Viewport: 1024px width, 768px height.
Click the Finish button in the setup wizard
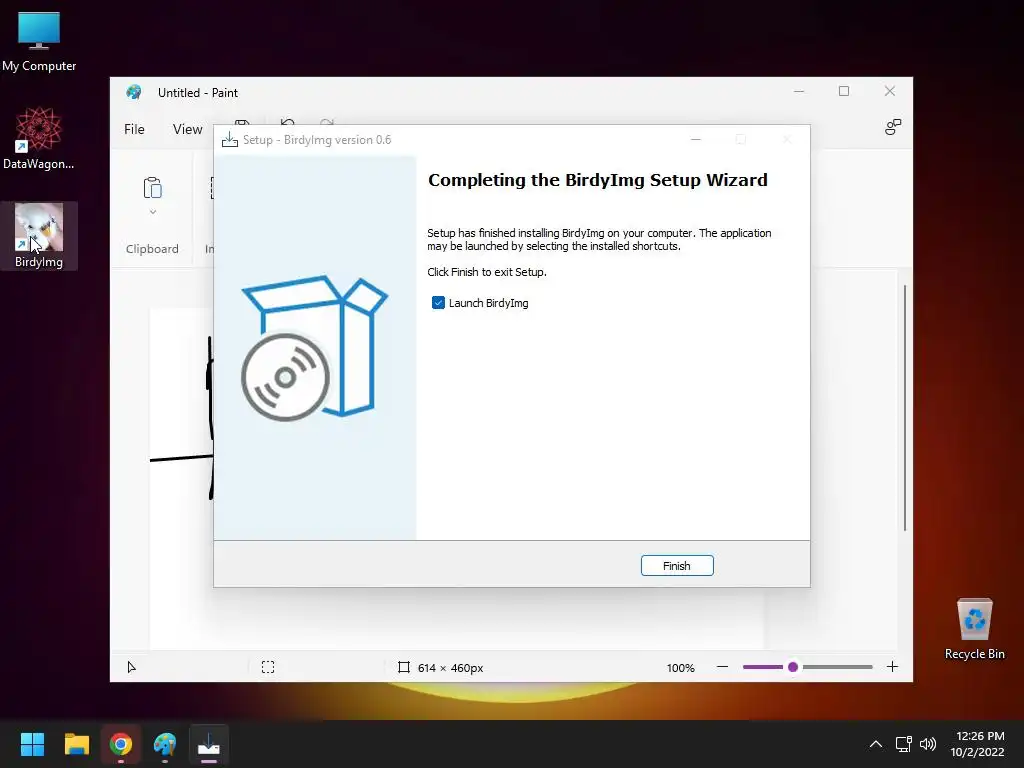677,566
